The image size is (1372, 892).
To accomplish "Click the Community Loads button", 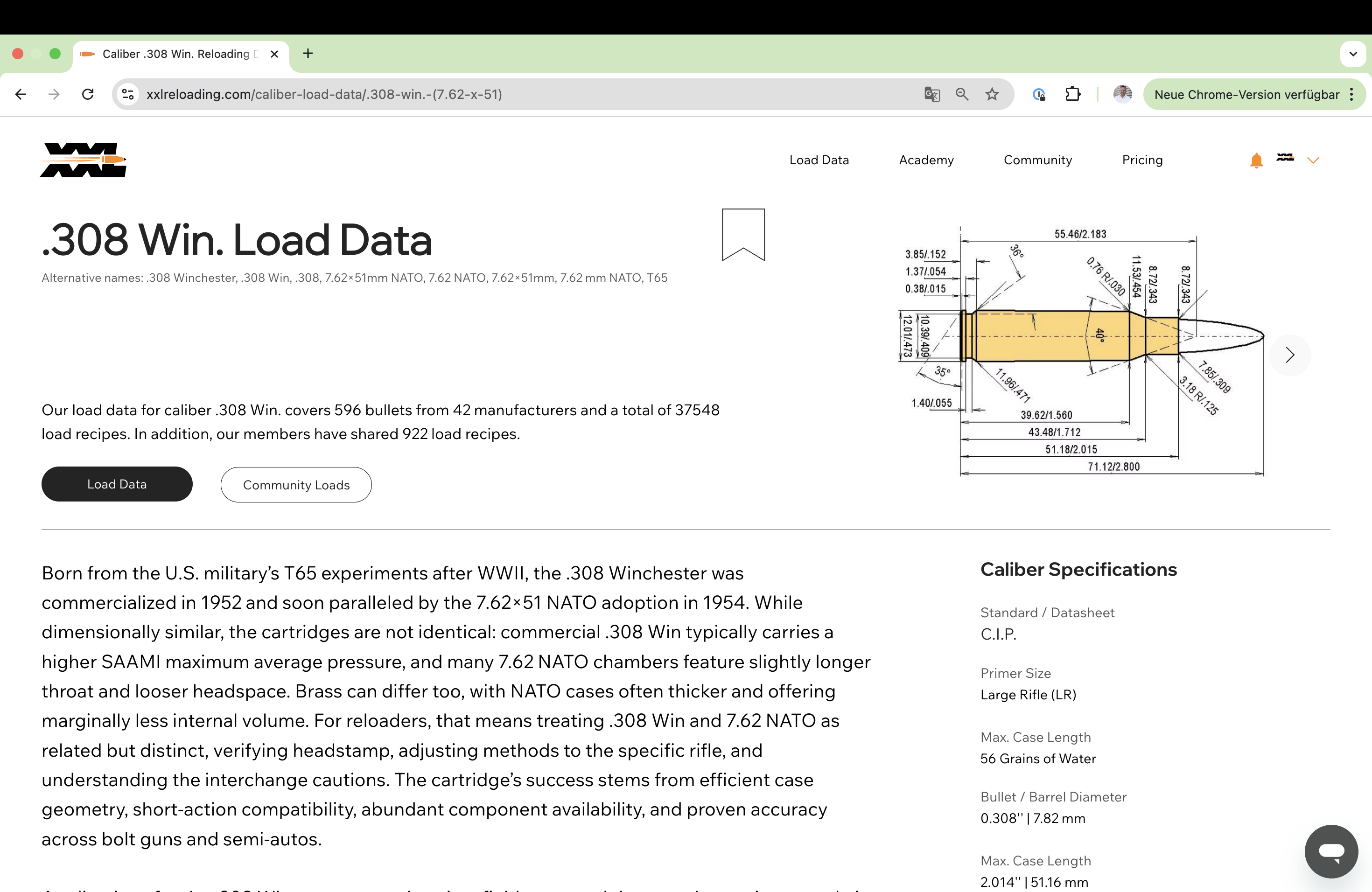I will pyautogui.click(x=296, y=485).
